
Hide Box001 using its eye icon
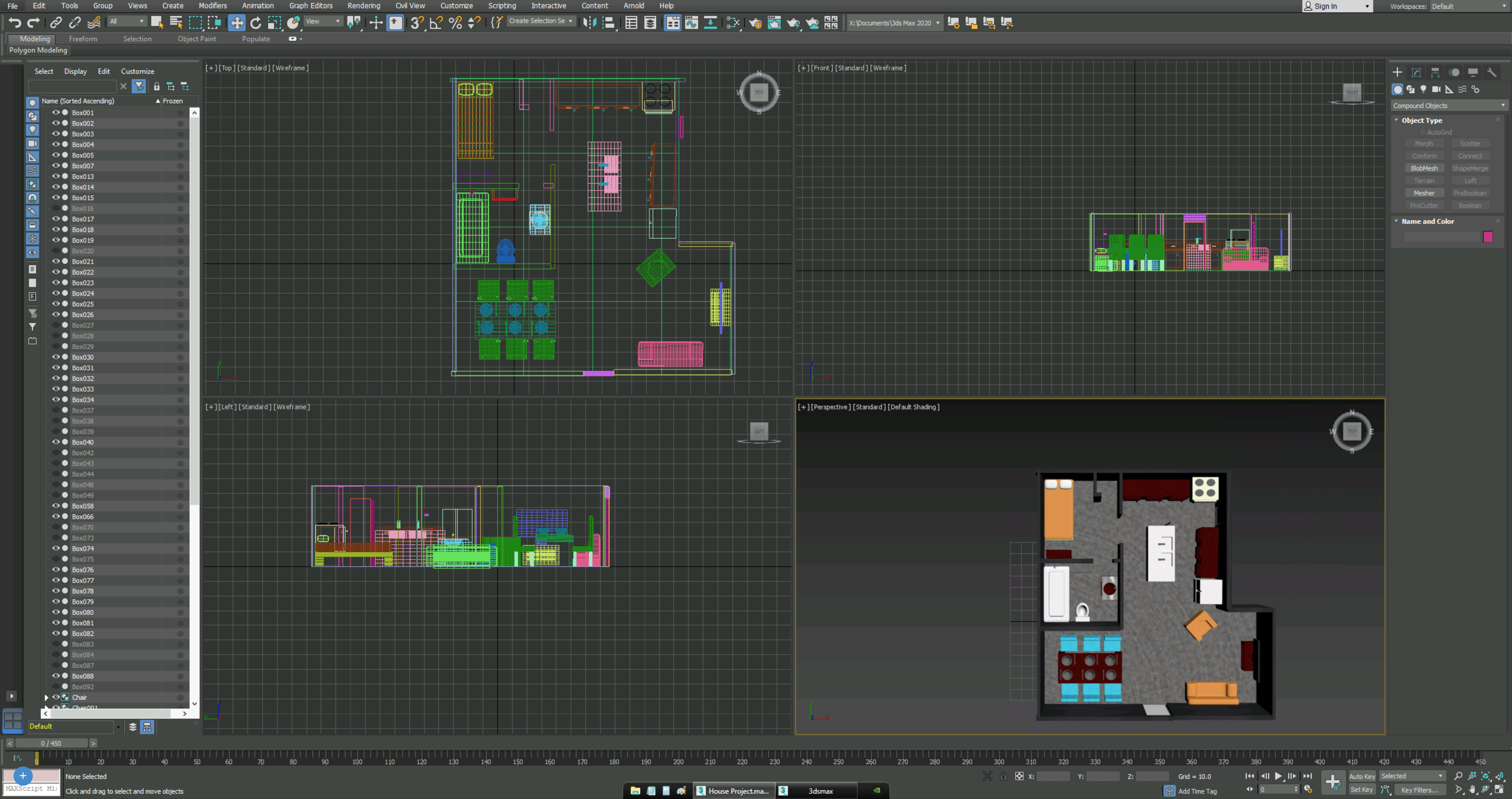point(56,112)
